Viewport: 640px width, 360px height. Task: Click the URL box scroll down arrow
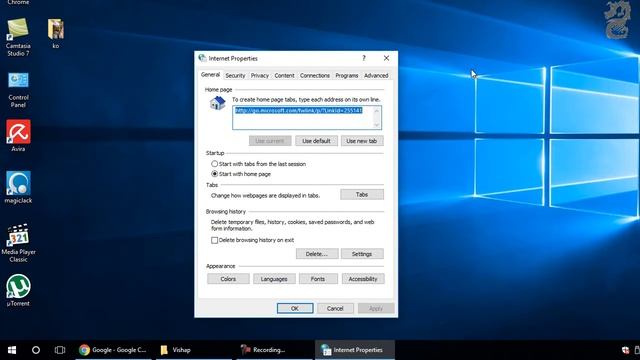(x=377, y=124)
